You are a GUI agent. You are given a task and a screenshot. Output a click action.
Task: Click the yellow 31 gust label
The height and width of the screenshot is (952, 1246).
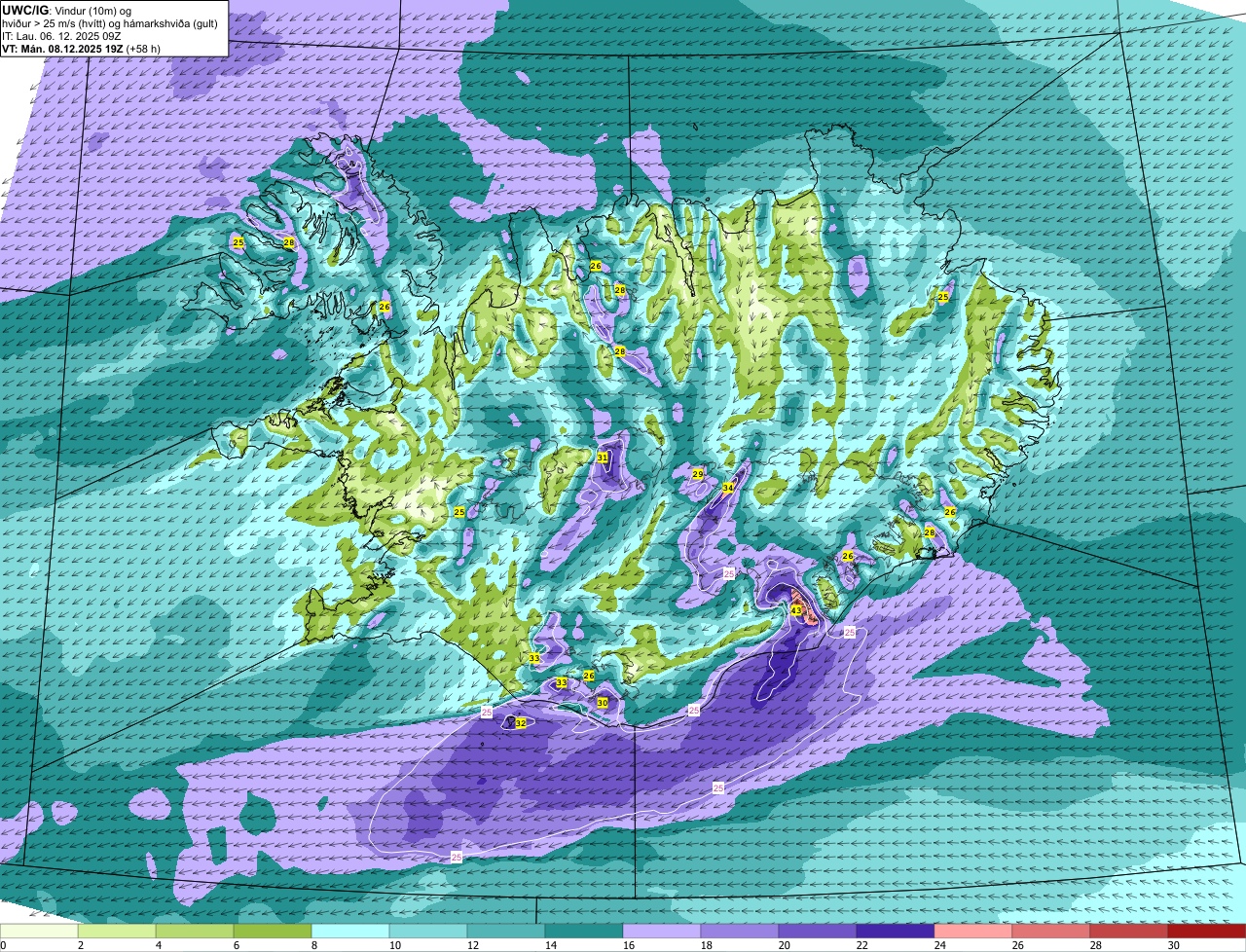[603, 458]
